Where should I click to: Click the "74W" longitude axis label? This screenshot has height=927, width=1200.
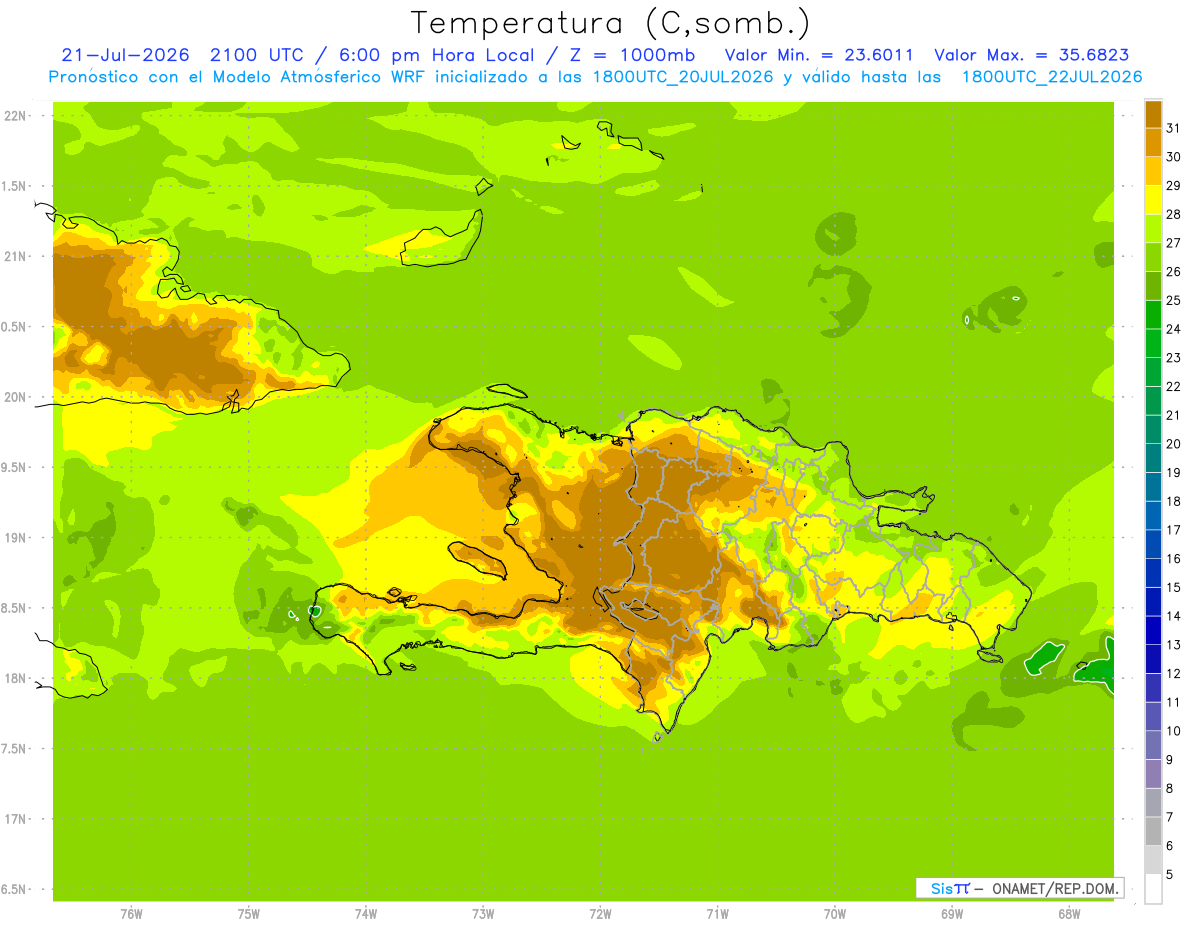(366, 914)
